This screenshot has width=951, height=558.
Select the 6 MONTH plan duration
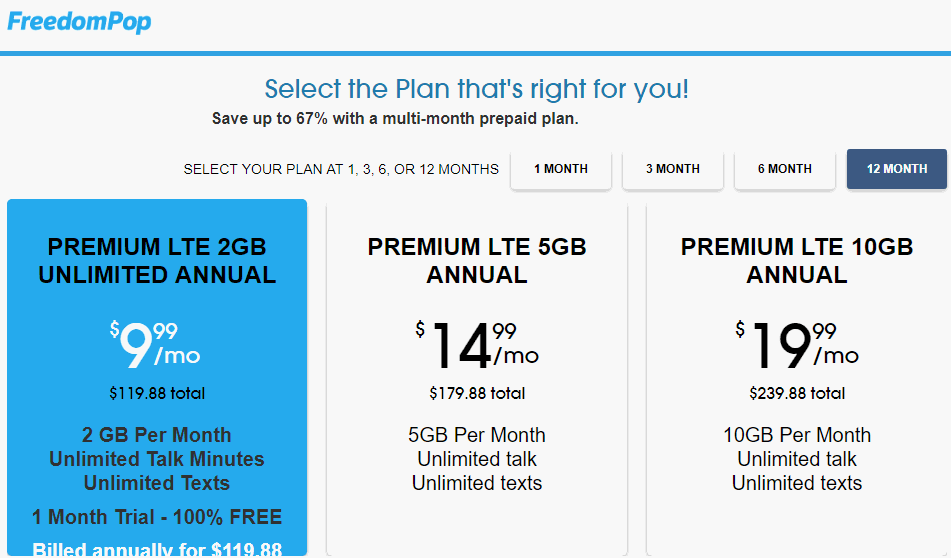pyautogui.click(x=785, y=169)
